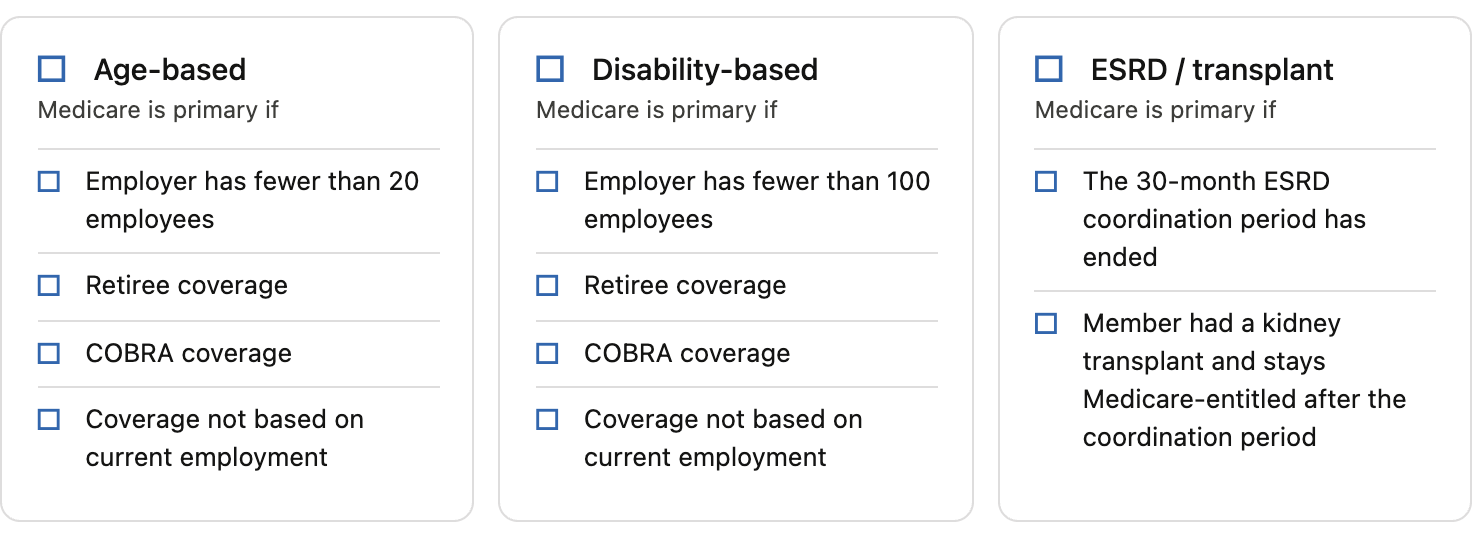Image resolution: width=1472 pixels, height=538 pixels.
Task: Check the Age-based header checkbox
Action: pos(51,69)
